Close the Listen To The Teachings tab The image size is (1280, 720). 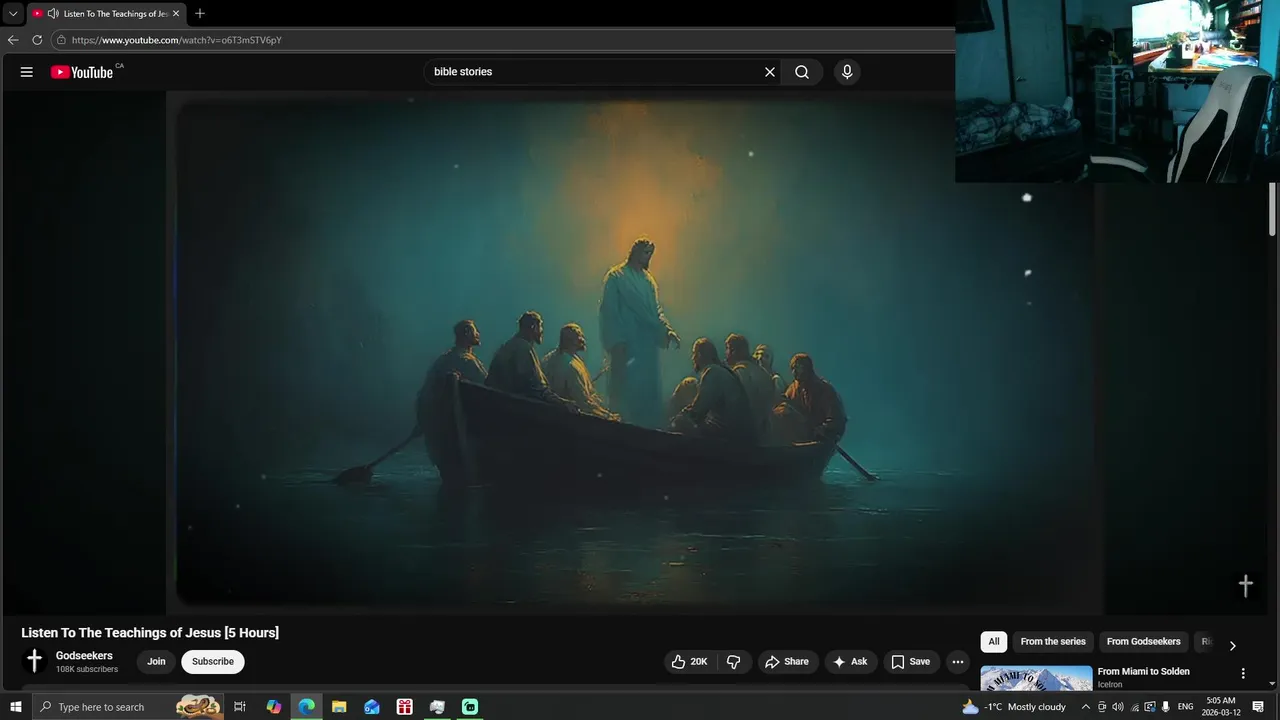click(176, 14)
